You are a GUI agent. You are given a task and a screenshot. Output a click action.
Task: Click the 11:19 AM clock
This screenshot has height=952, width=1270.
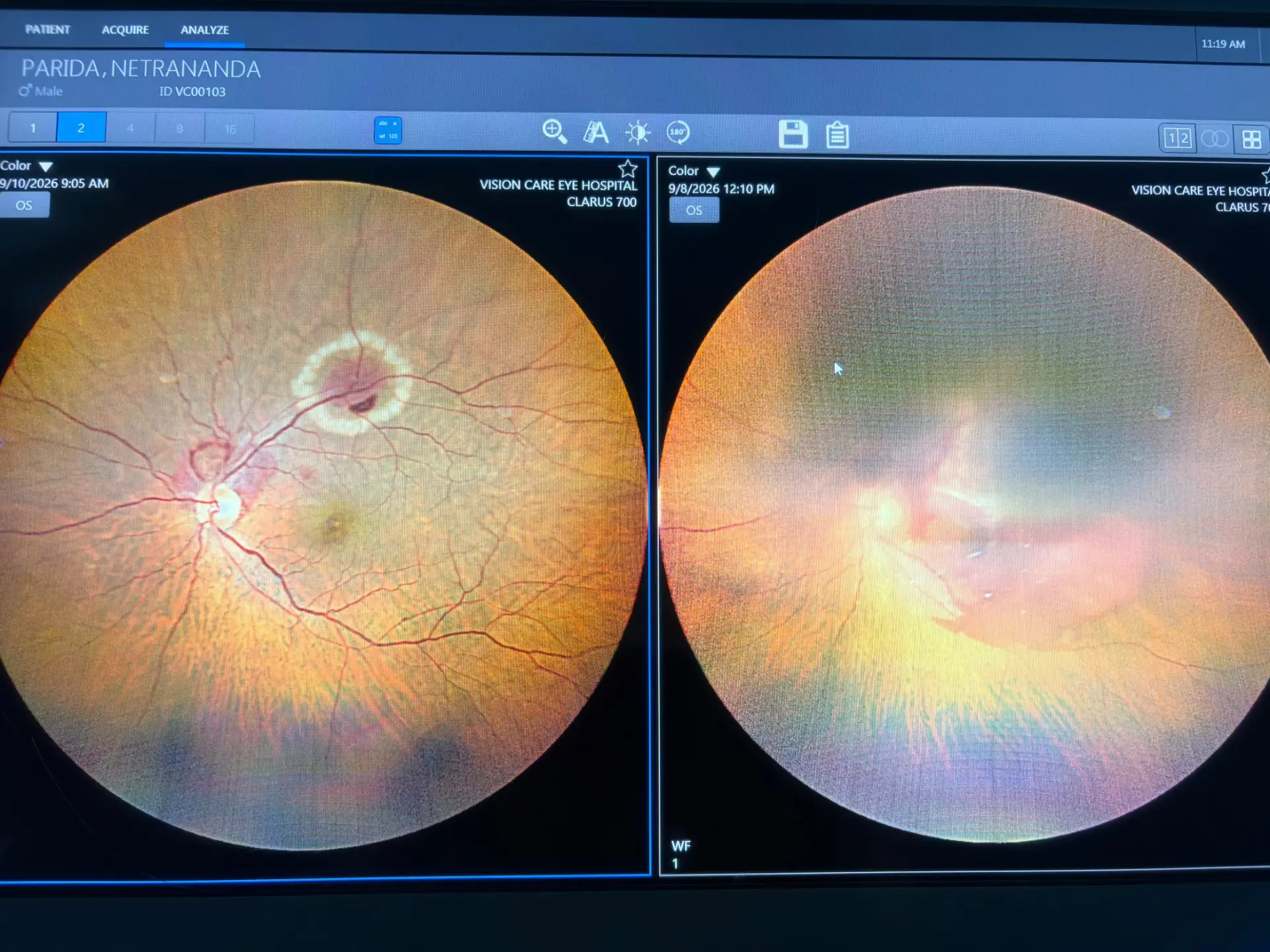(x=1223, y=44)
